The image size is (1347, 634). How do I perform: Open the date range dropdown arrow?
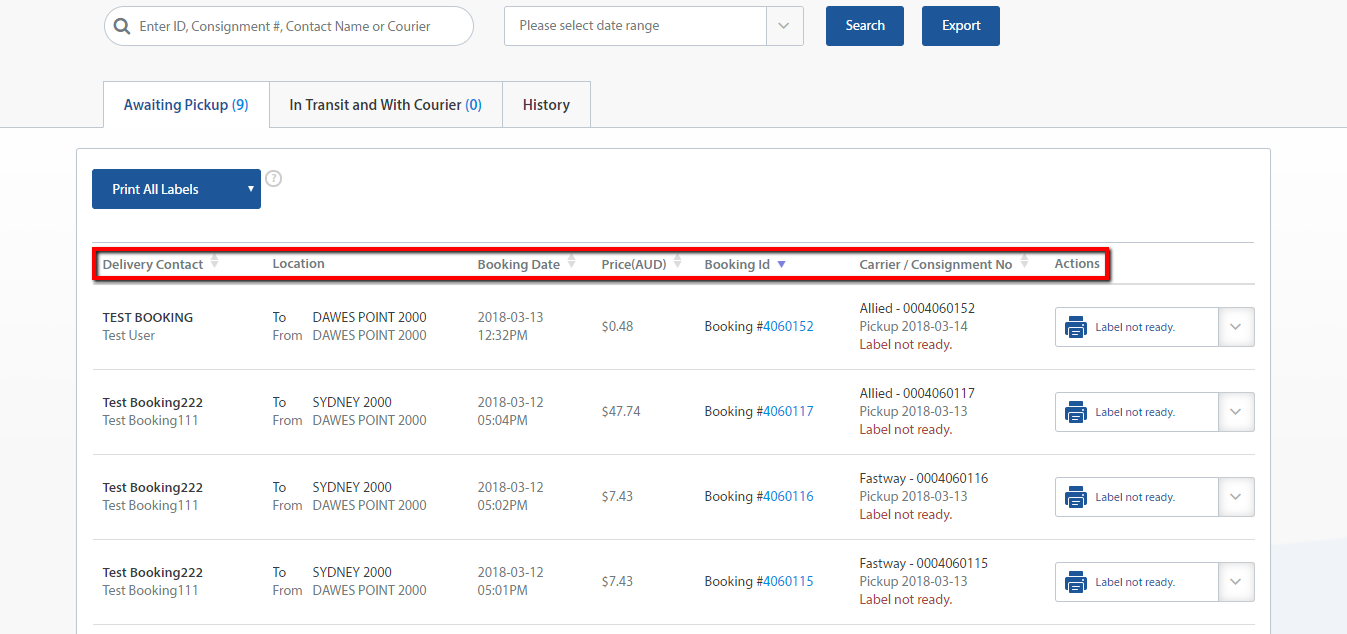[784, 26]
